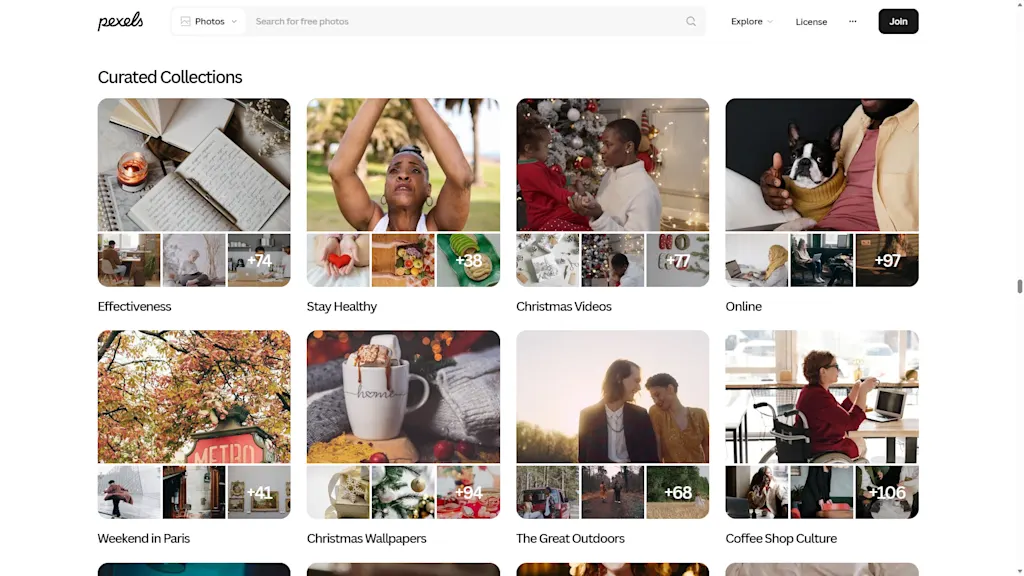The image size is (1024, 576).
Task: Click the +38 thumbnail in Stay Healthy
Action: pos(468,260)
